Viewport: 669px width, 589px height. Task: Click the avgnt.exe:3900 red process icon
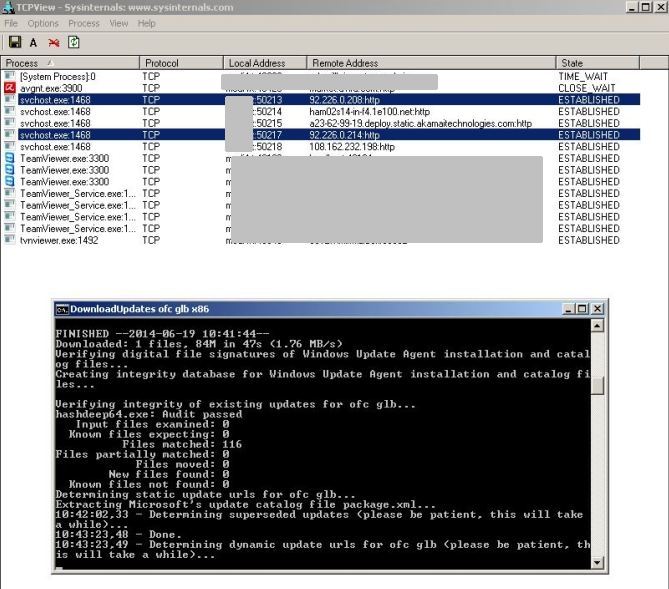(10, 88)
